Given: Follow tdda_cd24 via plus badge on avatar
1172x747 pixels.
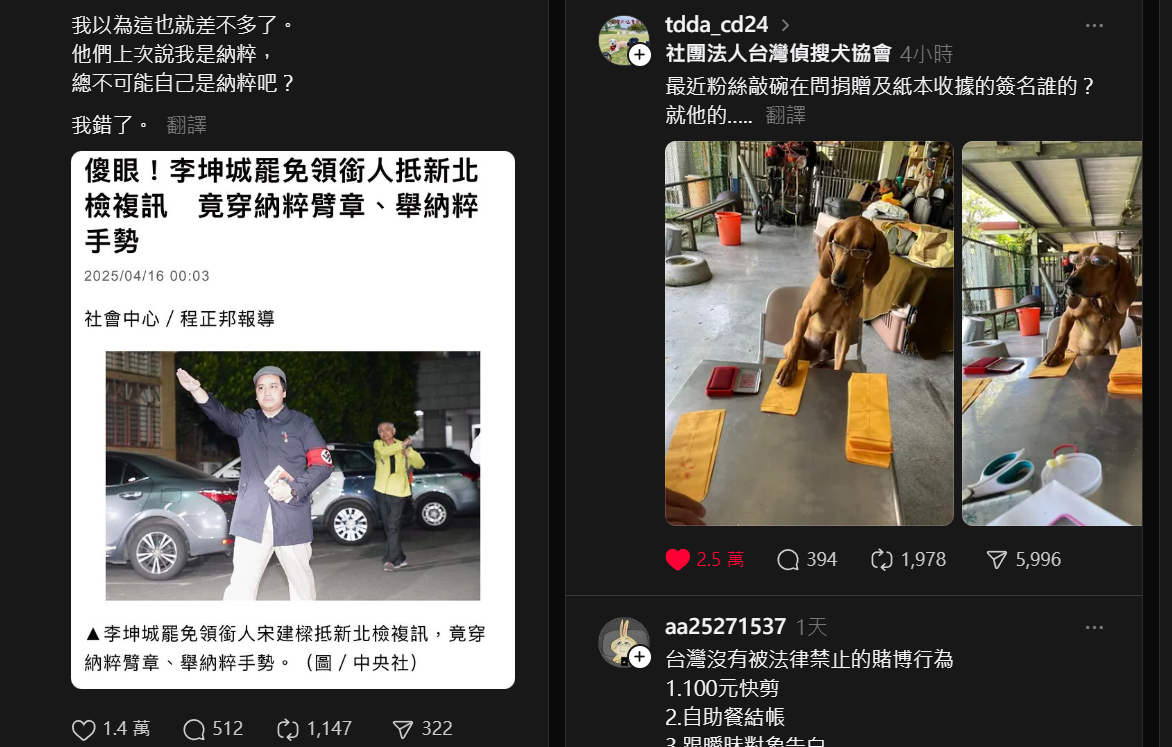Looking at the screenshot, I should pos(640,55).
